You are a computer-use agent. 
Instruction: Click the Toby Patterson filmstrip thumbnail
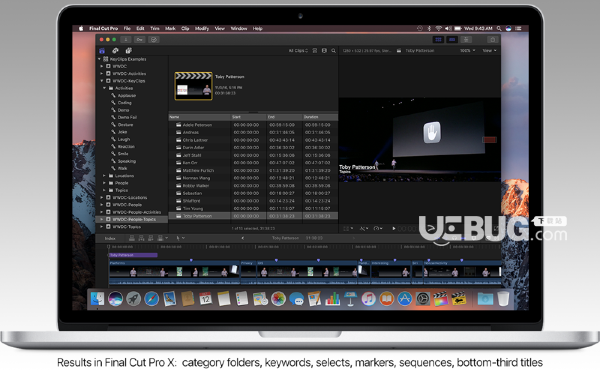[193, 86]
